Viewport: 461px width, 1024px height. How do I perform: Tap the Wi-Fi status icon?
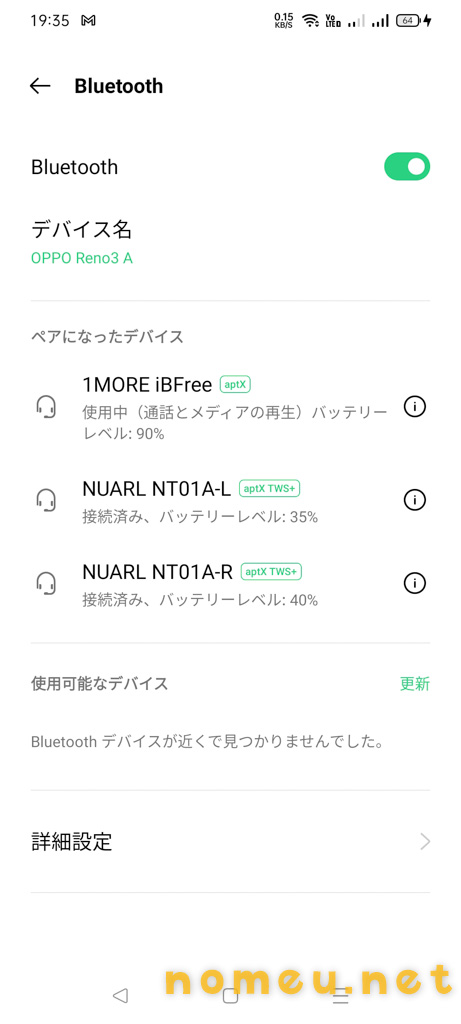[x=311, y=20]
